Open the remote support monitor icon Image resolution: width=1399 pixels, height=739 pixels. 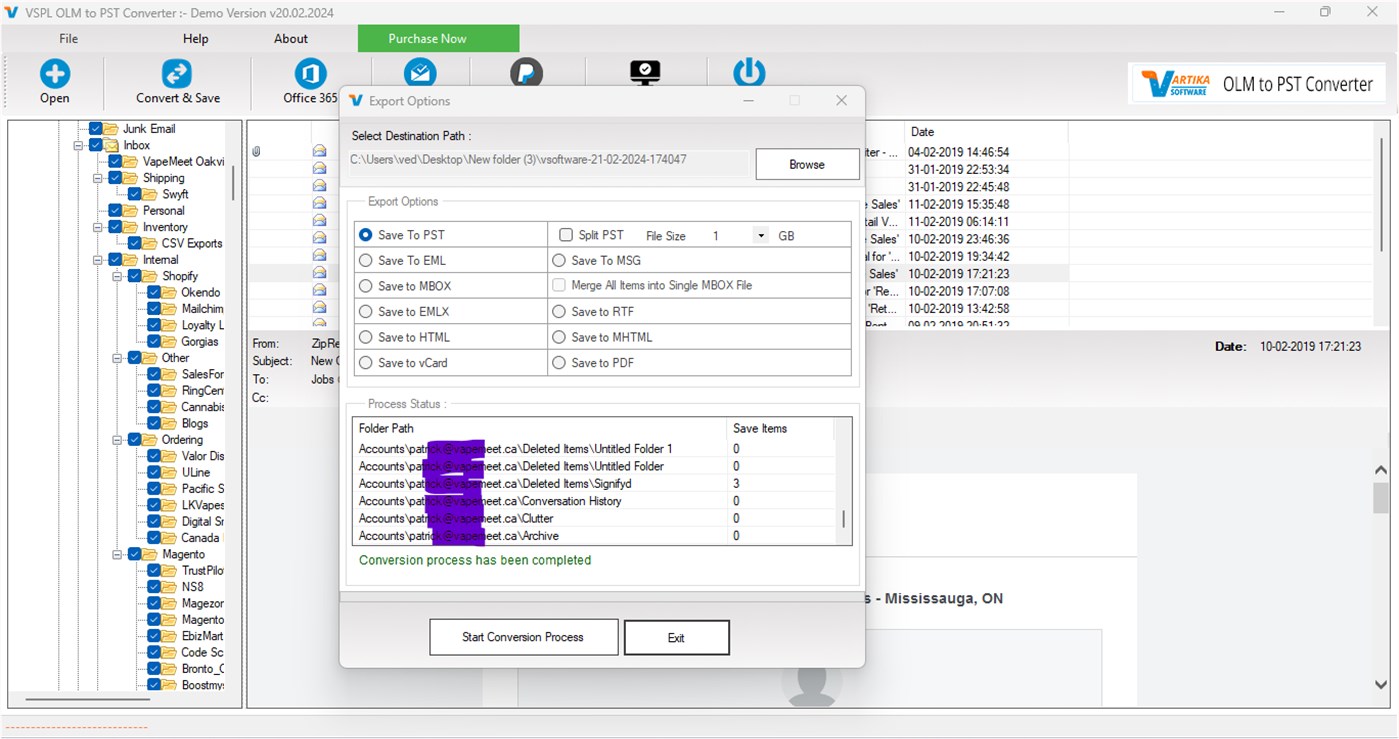(x=645, y=72)
